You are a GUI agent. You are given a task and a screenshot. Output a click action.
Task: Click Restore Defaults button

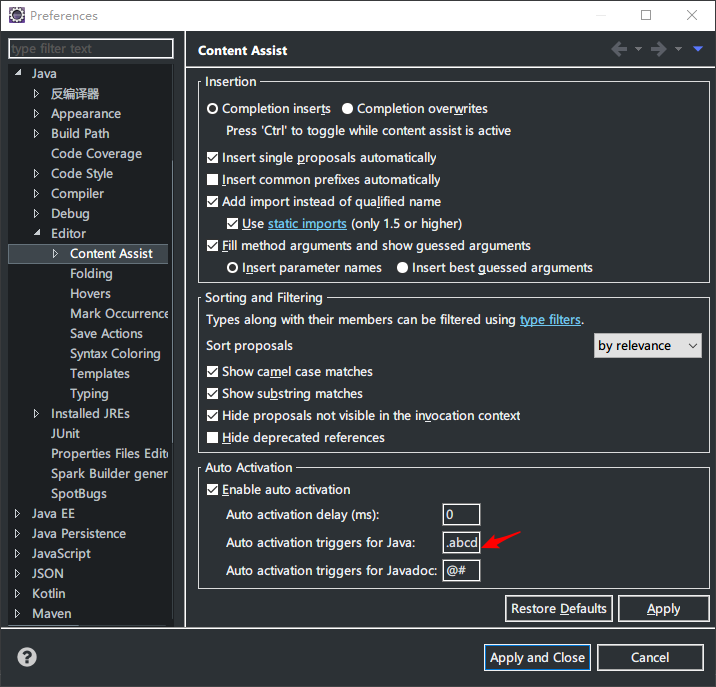[x=558, y=608]
